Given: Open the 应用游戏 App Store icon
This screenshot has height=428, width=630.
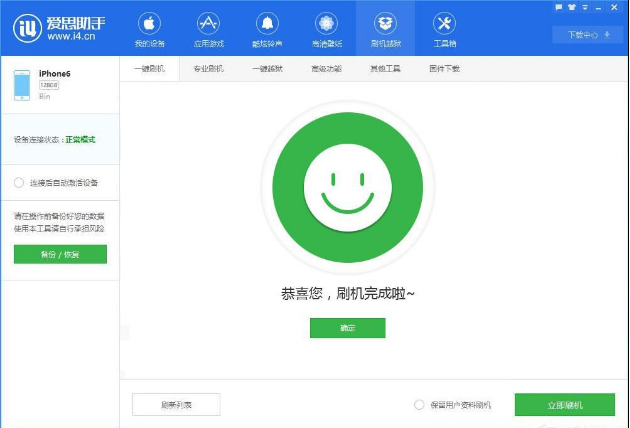Looking at the screenshot, I should [209, 24].
